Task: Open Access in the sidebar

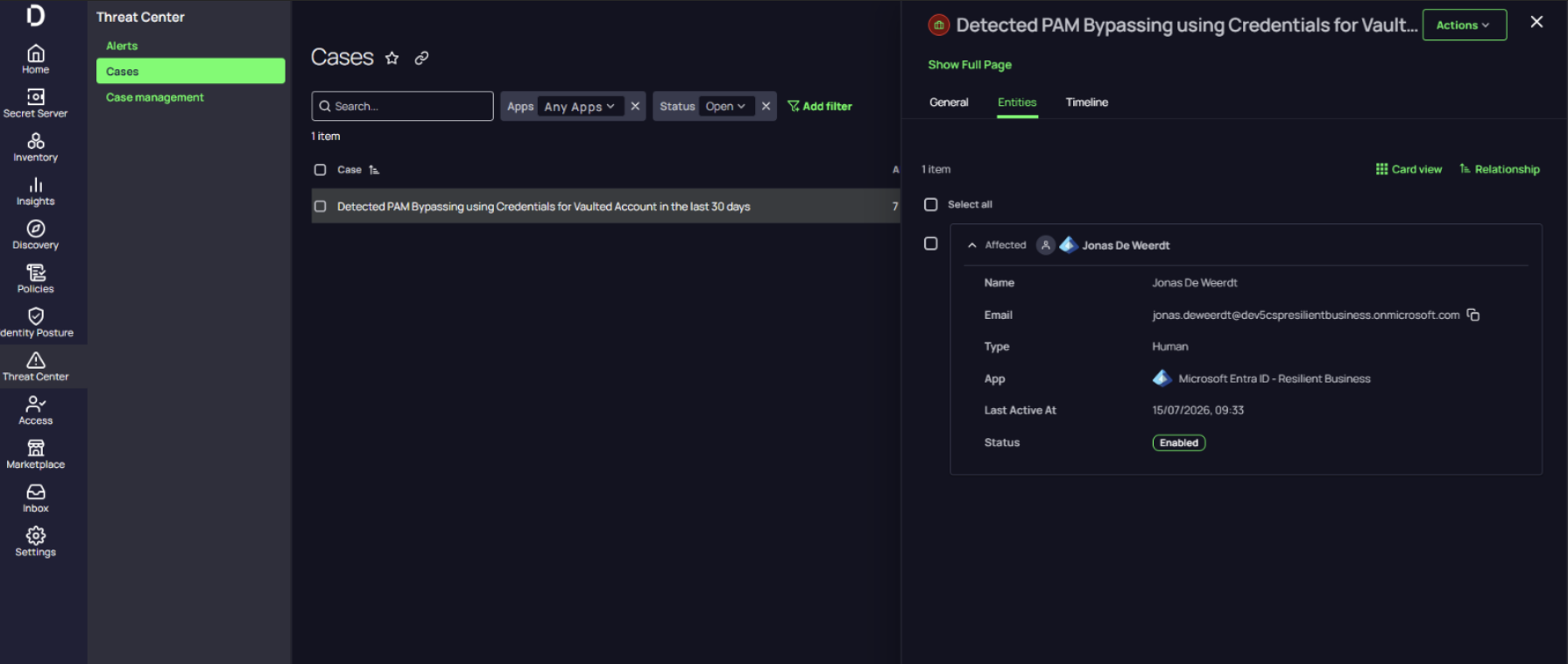Action: pyautogui.click(x=35, y=410)
